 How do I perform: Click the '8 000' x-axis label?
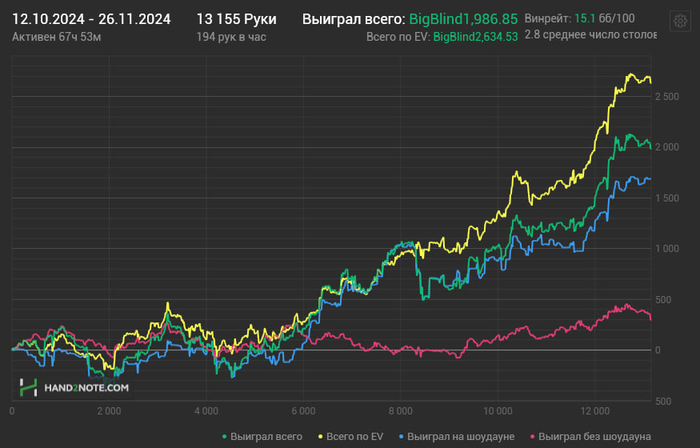400,411
